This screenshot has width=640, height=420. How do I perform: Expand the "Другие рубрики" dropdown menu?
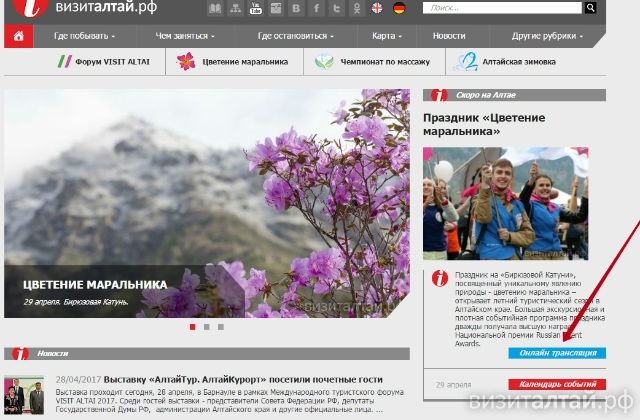[x=546, y=36]
